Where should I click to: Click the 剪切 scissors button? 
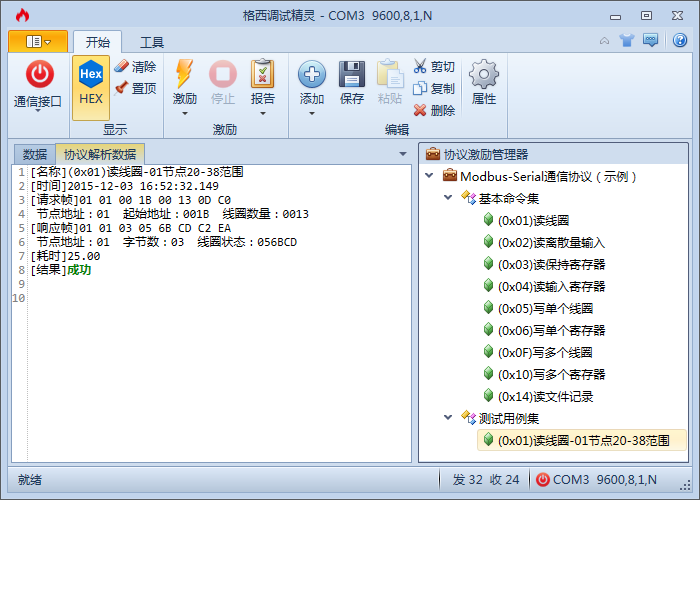coord(434,67)
